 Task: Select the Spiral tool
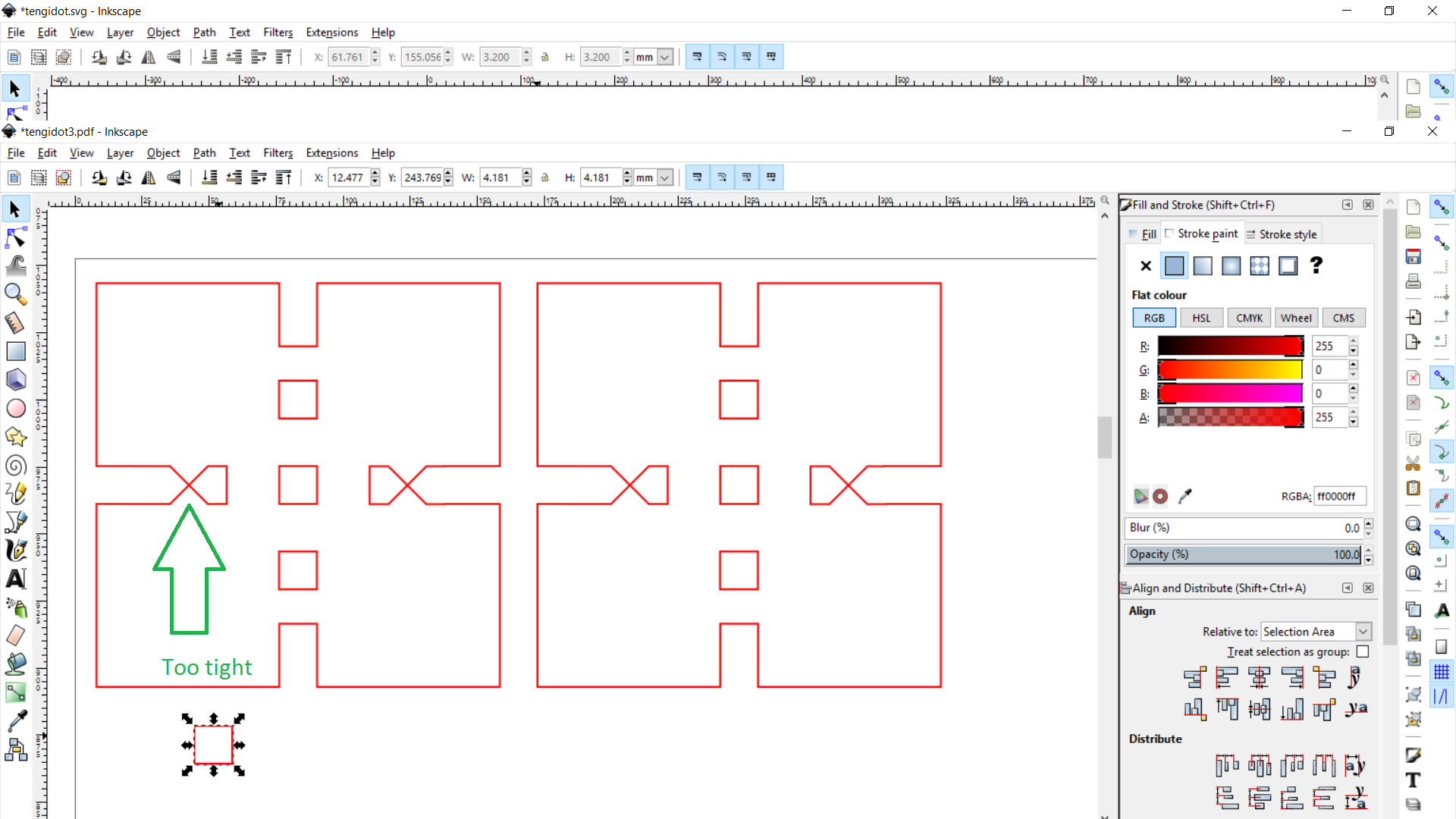pyautogui.click(x=15, y=465)
